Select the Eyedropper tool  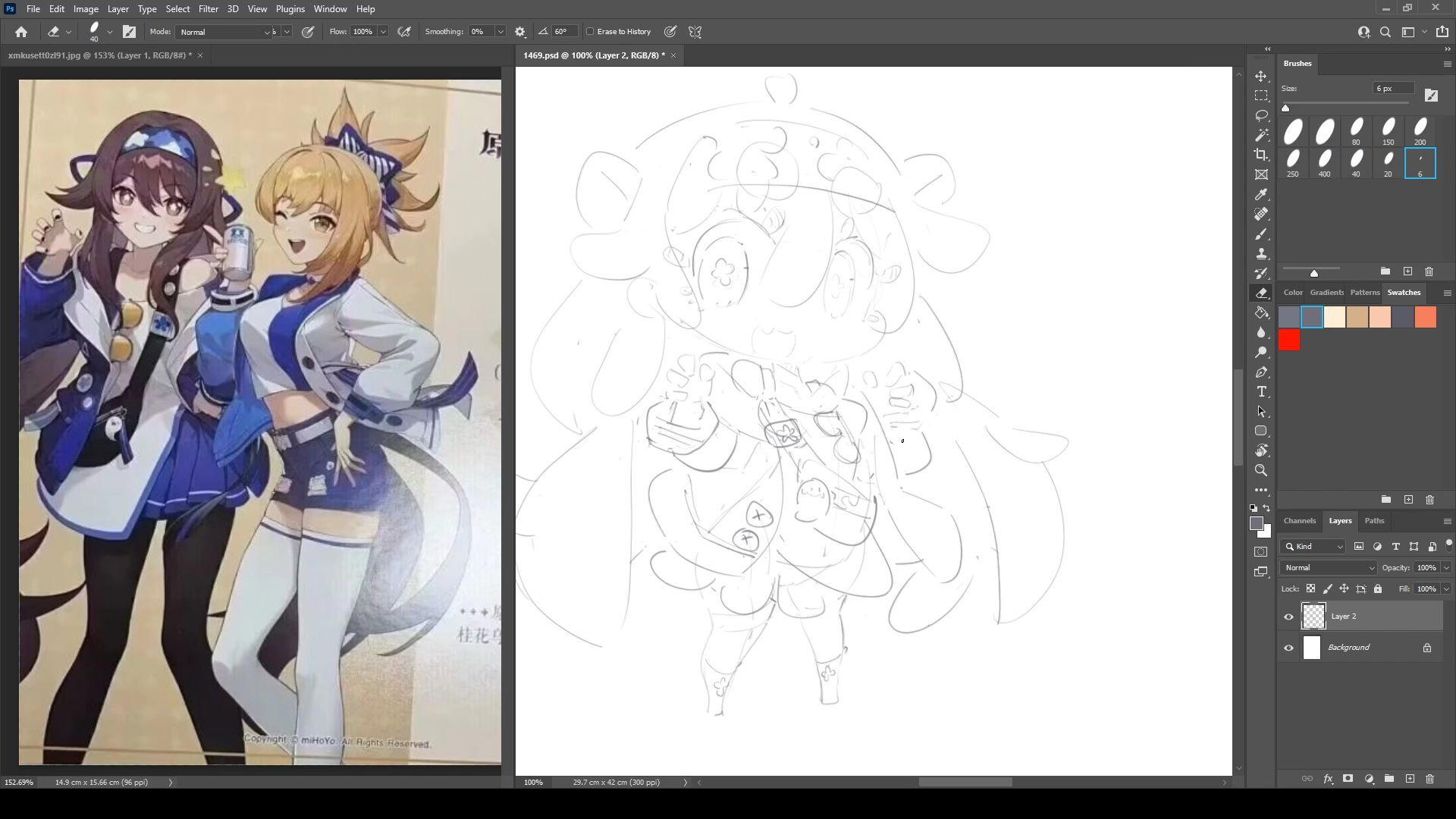1261,195
